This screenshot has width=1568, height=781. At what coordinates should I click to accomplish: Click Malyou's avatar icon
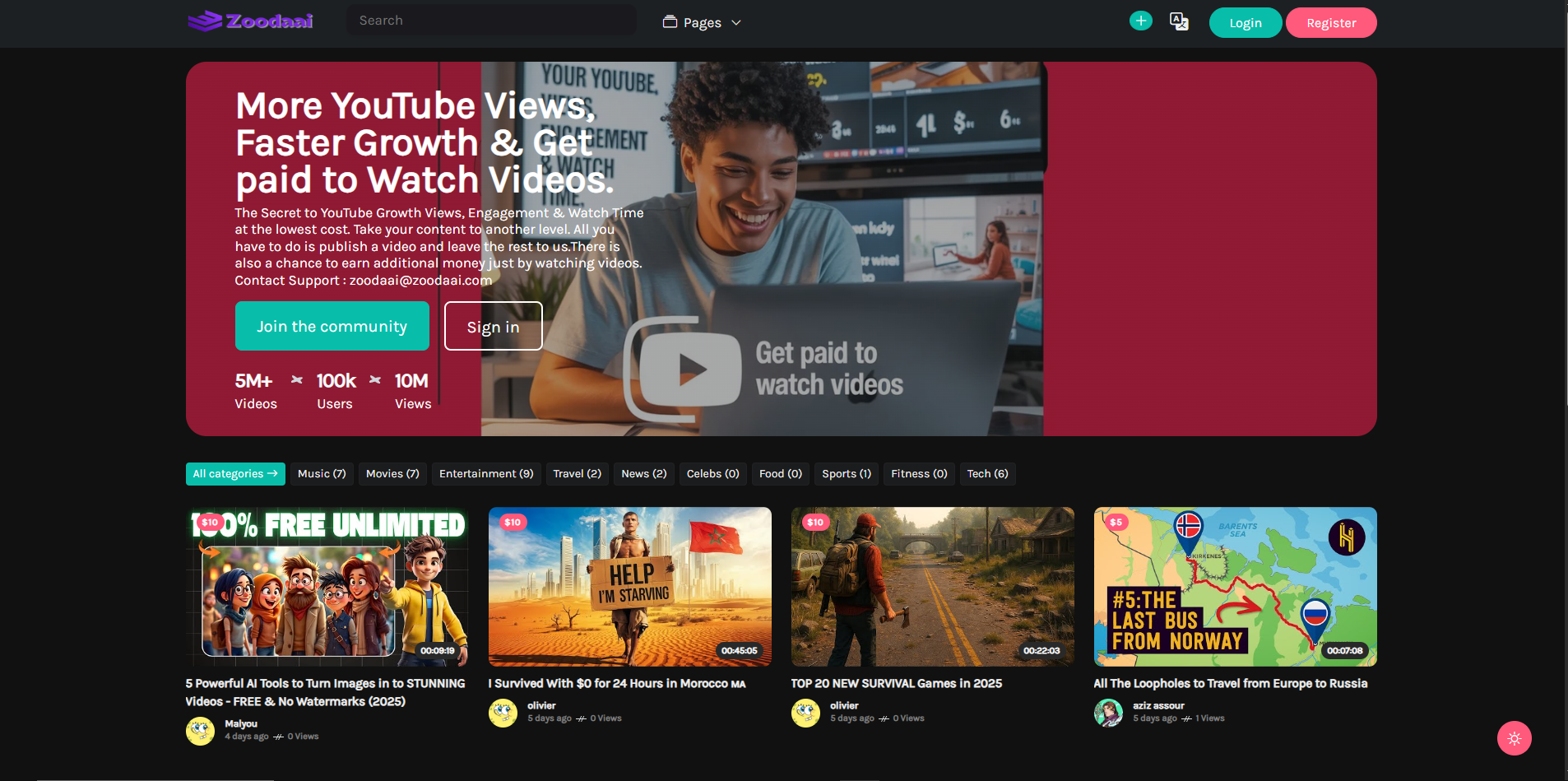click(x=200, y=730)
